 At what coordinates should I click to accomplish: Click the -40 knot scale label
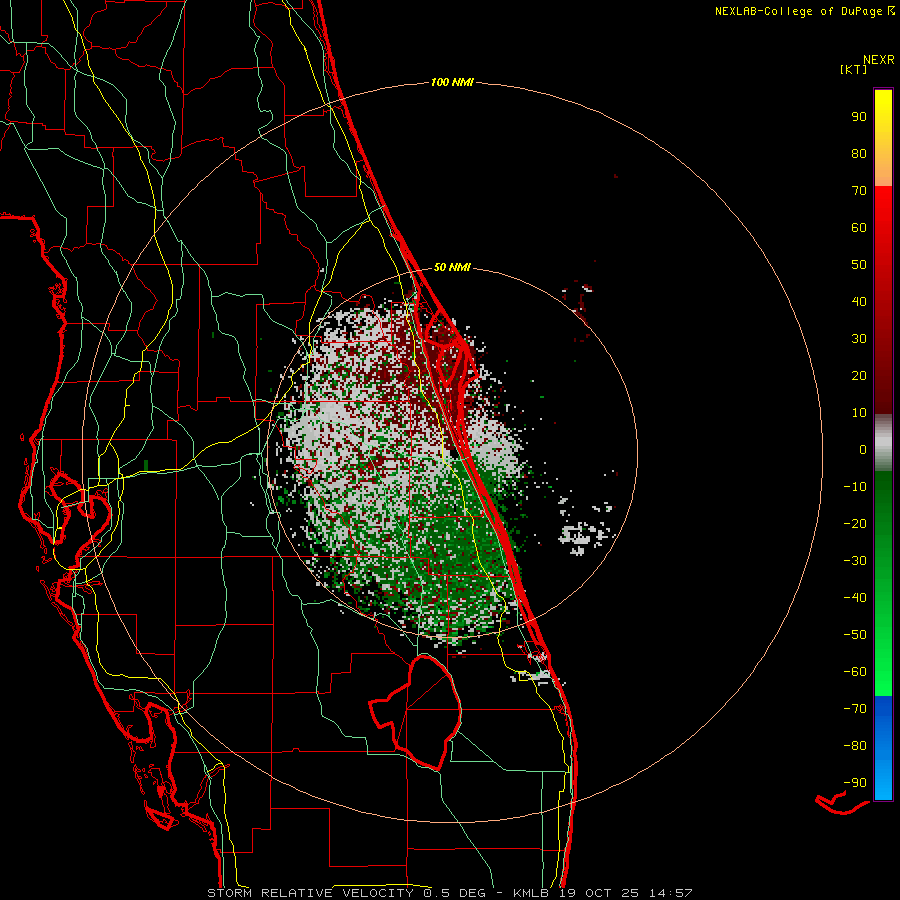click(x=855, y=598)
